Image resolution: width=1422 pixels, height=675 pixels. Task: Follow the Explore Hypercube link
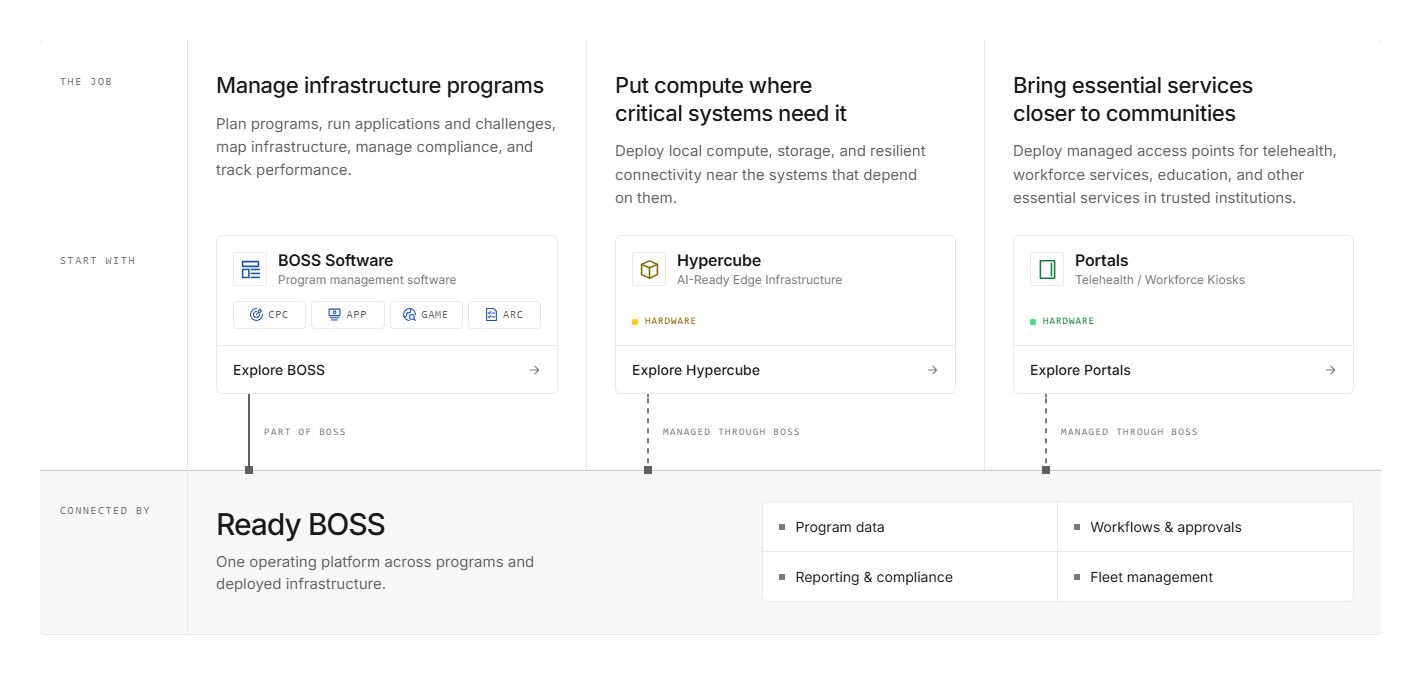[x=785, y=370]
